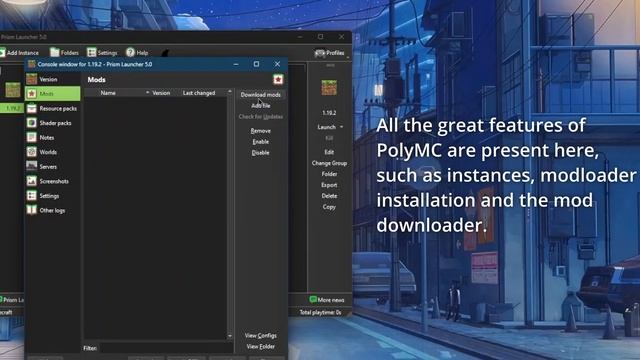
Task: Click the Settings page icon in console sidebar
Action: click(31, 196)
